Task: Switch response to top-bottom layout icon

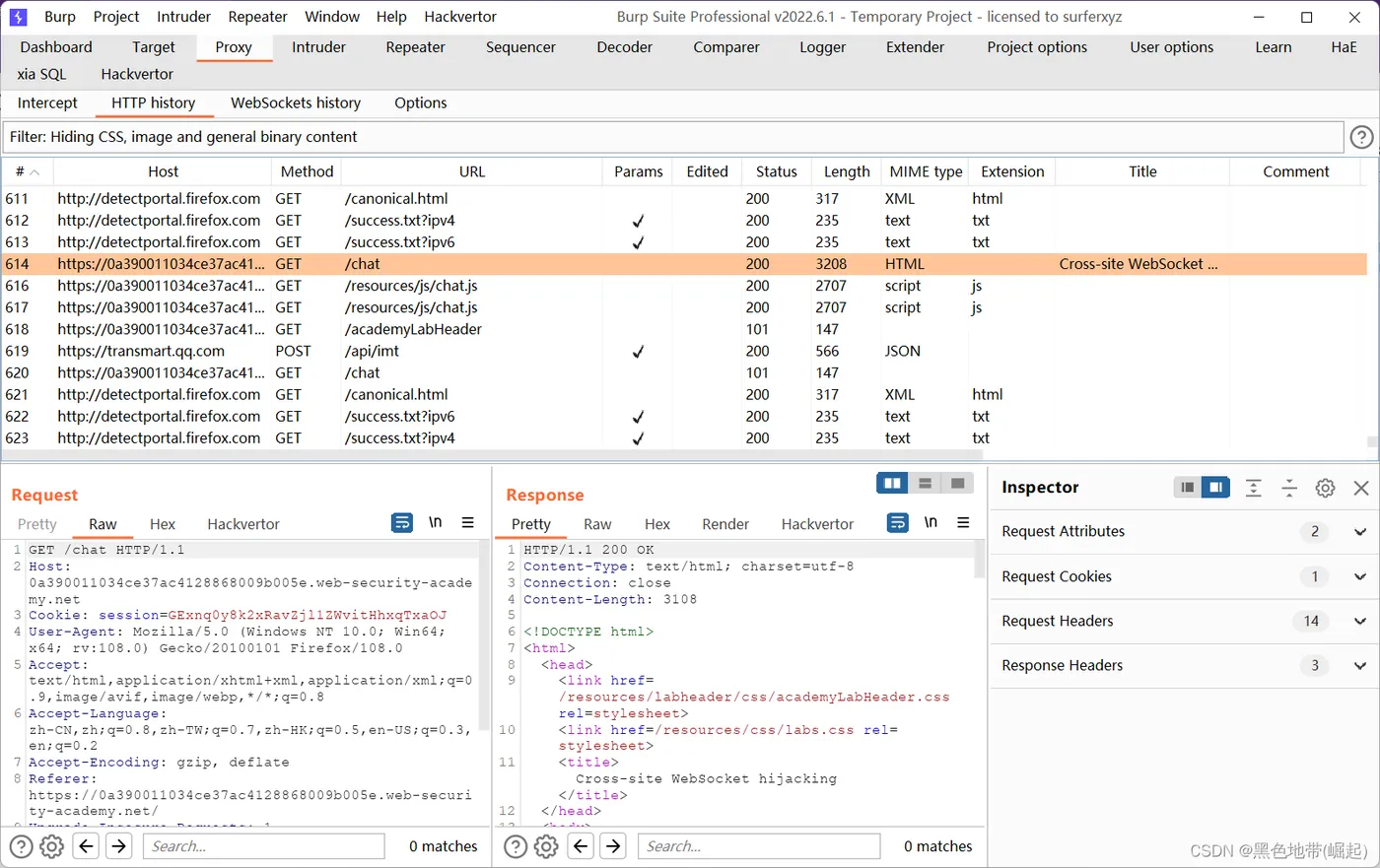Action: tap(925, 483)
